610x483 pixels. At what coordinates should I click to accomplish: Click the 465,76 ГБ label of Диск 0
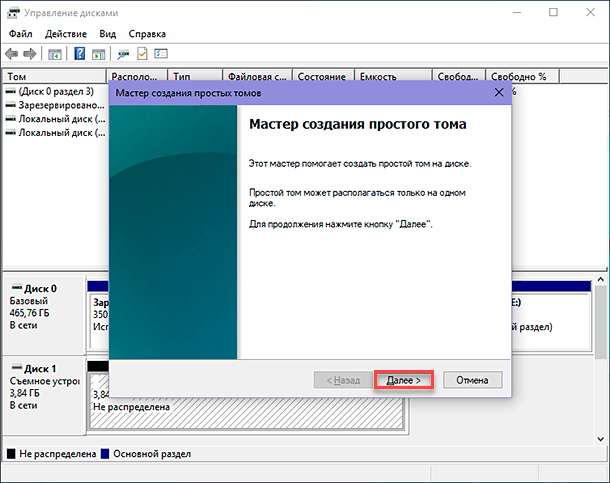(x=30, y=313)
